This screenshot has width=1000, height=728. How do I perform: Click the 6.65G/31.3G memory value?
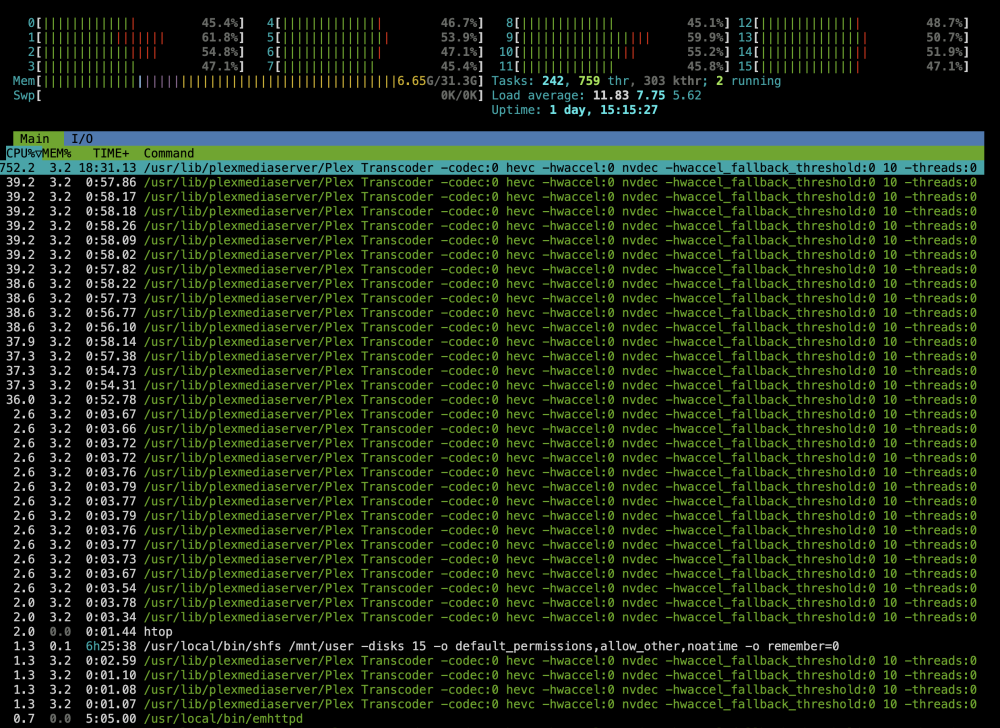(437, 81)
